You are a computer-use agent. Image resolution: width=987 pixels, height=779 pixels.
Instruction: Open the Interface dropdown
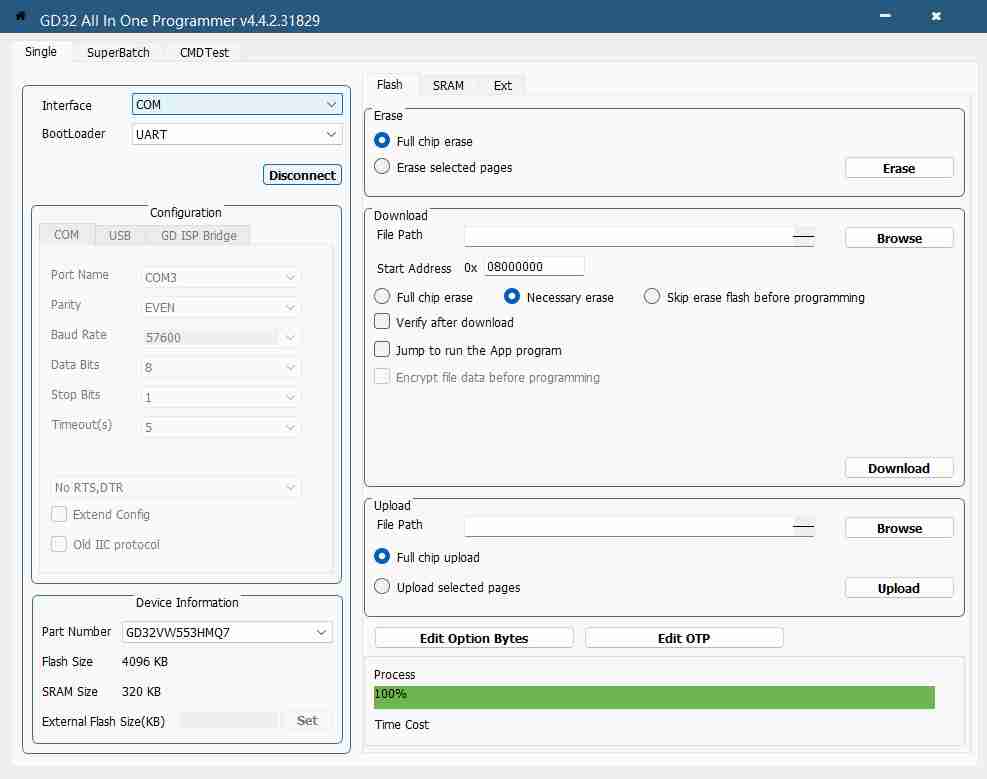click(x=237, y=105)
